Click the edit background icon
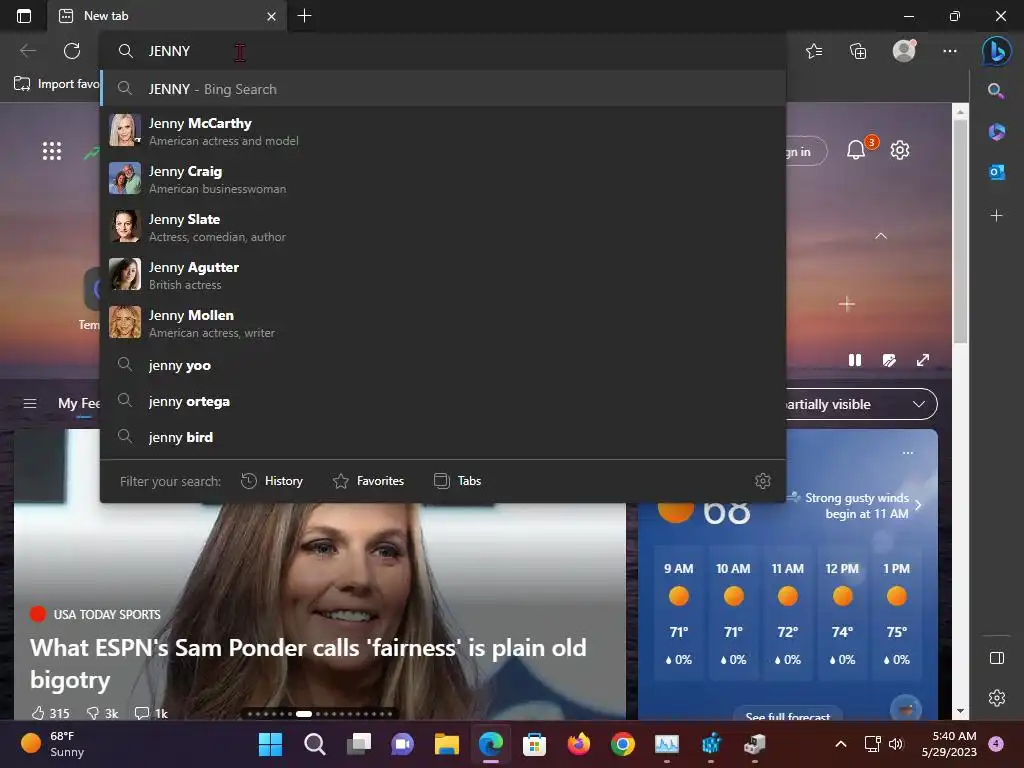 point(889,360)
